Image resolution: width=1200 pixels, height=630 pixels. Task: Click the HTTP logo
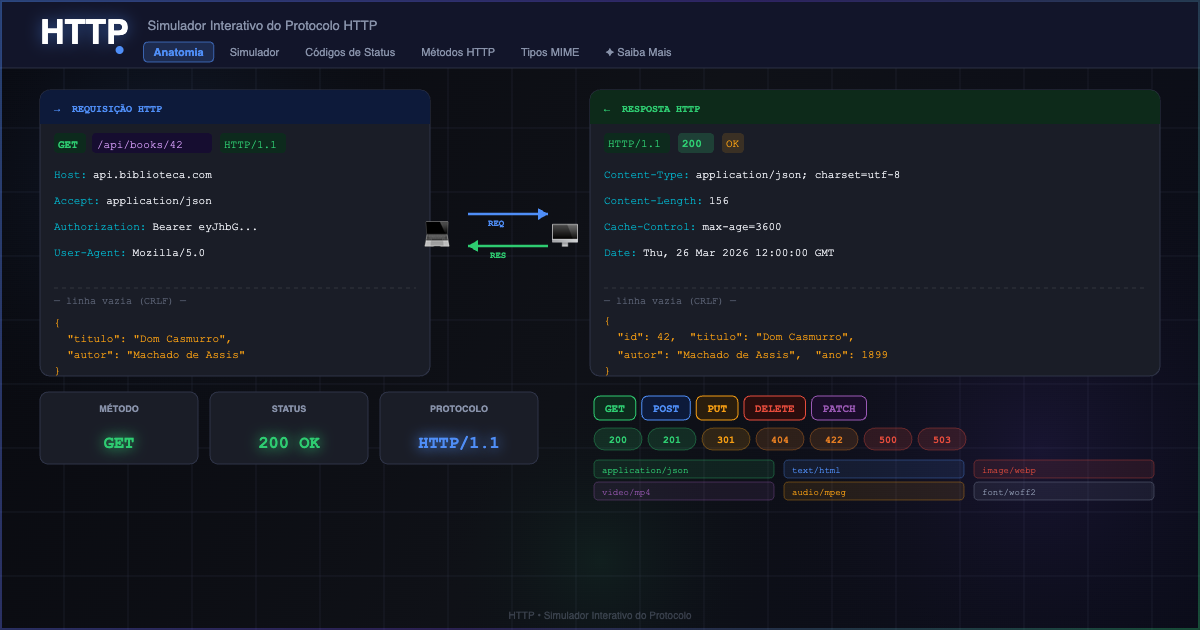(x=83, y=33)
